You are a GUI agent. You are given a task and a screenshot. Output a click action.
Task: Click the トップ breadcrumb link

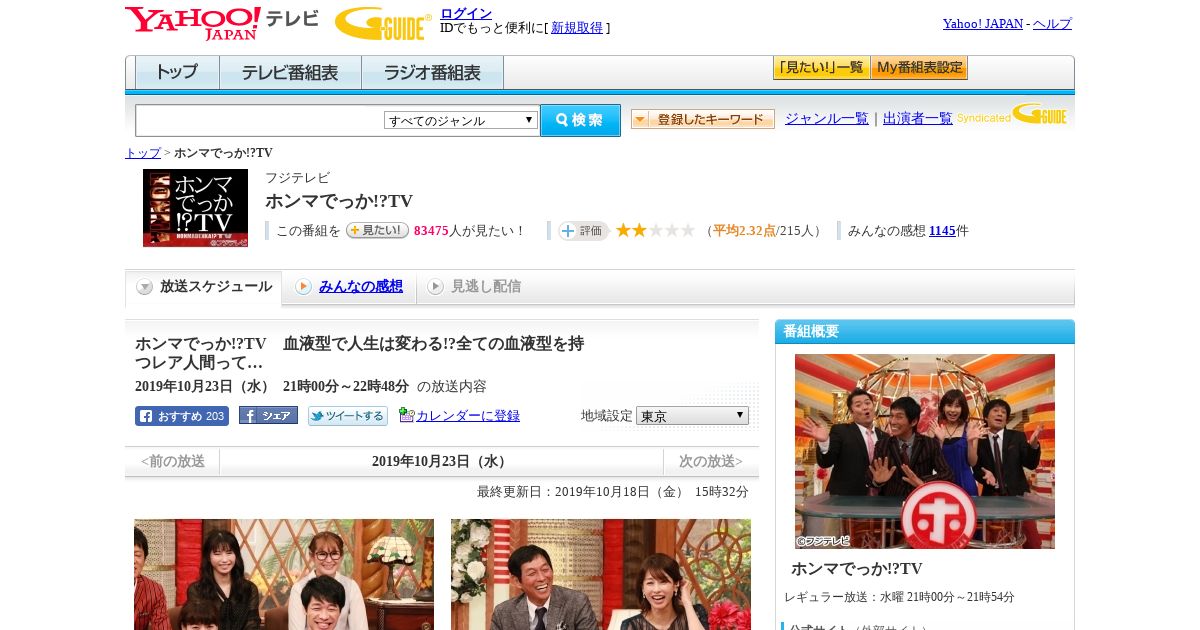pos(143,153)
